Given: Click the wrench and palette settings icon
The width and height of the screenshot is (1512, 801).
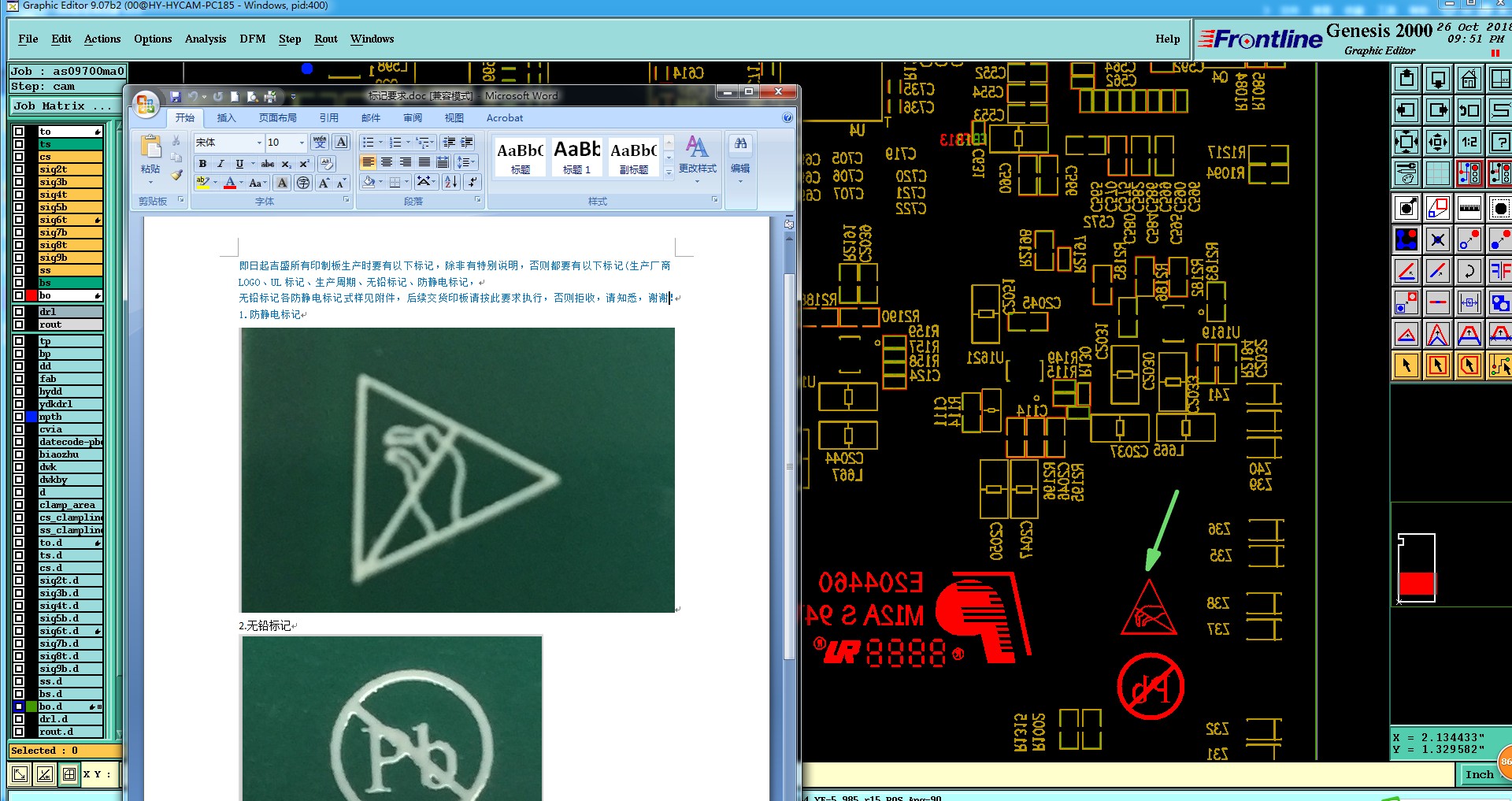Looking at the screenshot, I should pos(1406,172).
